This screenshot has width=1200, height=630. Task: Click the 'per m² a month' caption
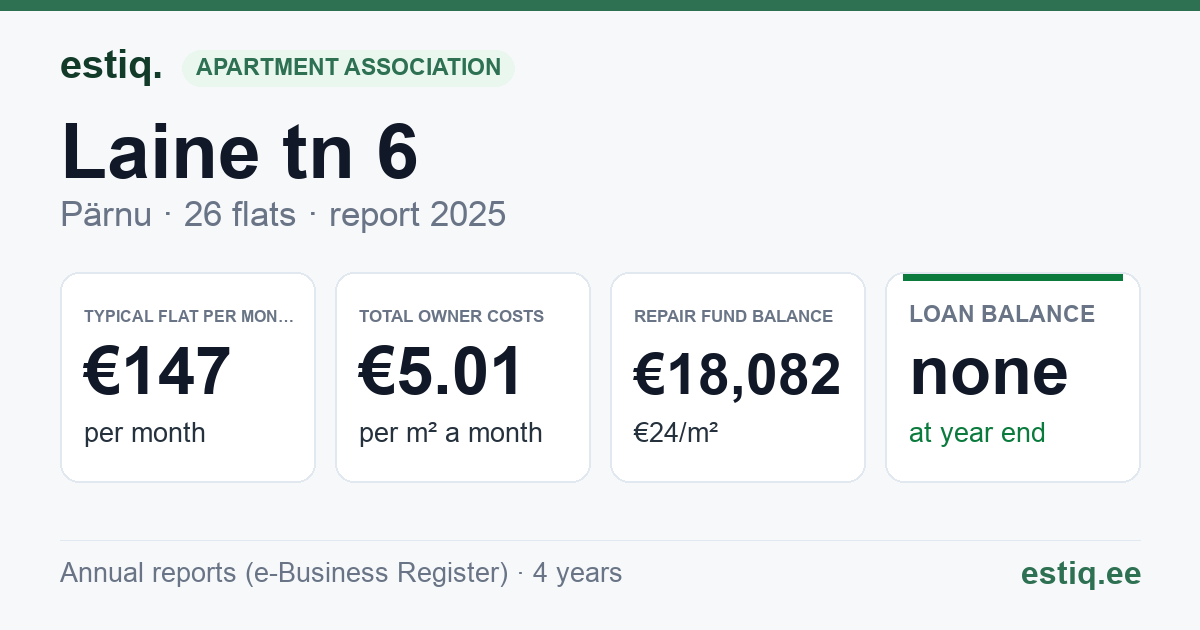(x=451, y=433)
